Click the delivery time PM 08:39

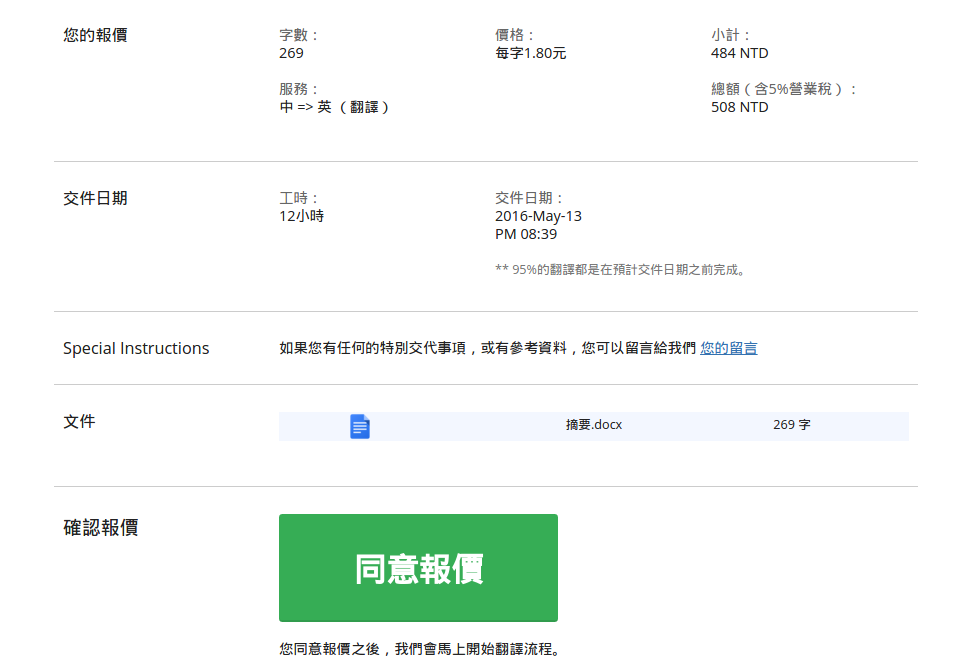click(526, 234)
